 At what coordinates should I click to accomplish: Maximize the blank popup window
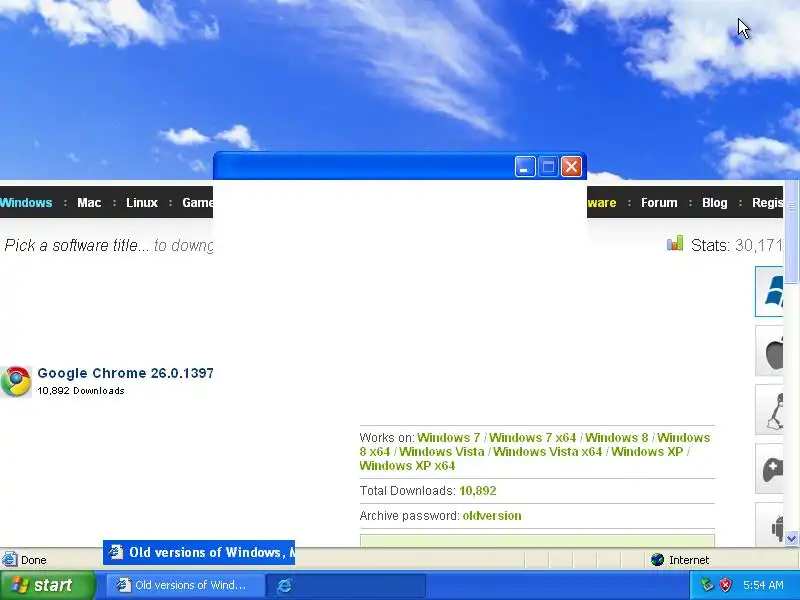pyautogui.click(x=548, y=166)
